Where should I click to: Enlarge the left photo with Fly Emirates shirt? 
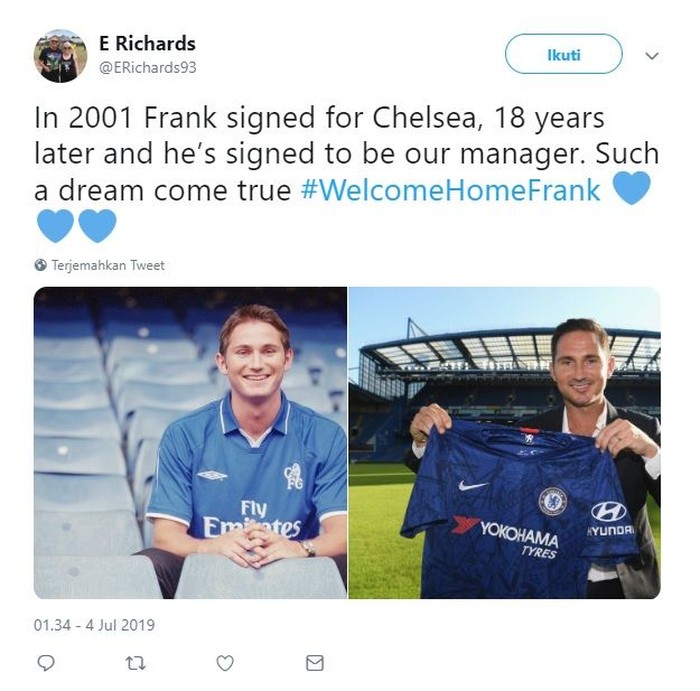click(190, 443)
